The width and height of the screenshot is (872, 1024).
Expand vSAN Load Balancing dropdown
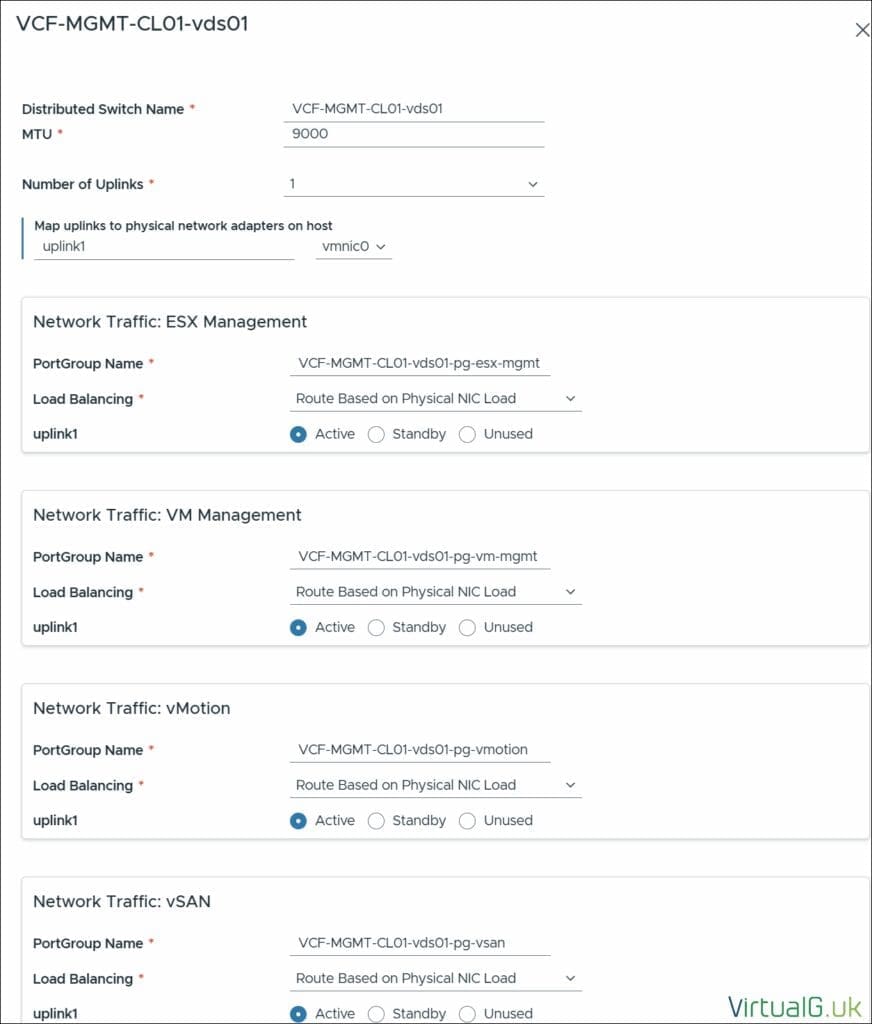[x=436, y=978]
